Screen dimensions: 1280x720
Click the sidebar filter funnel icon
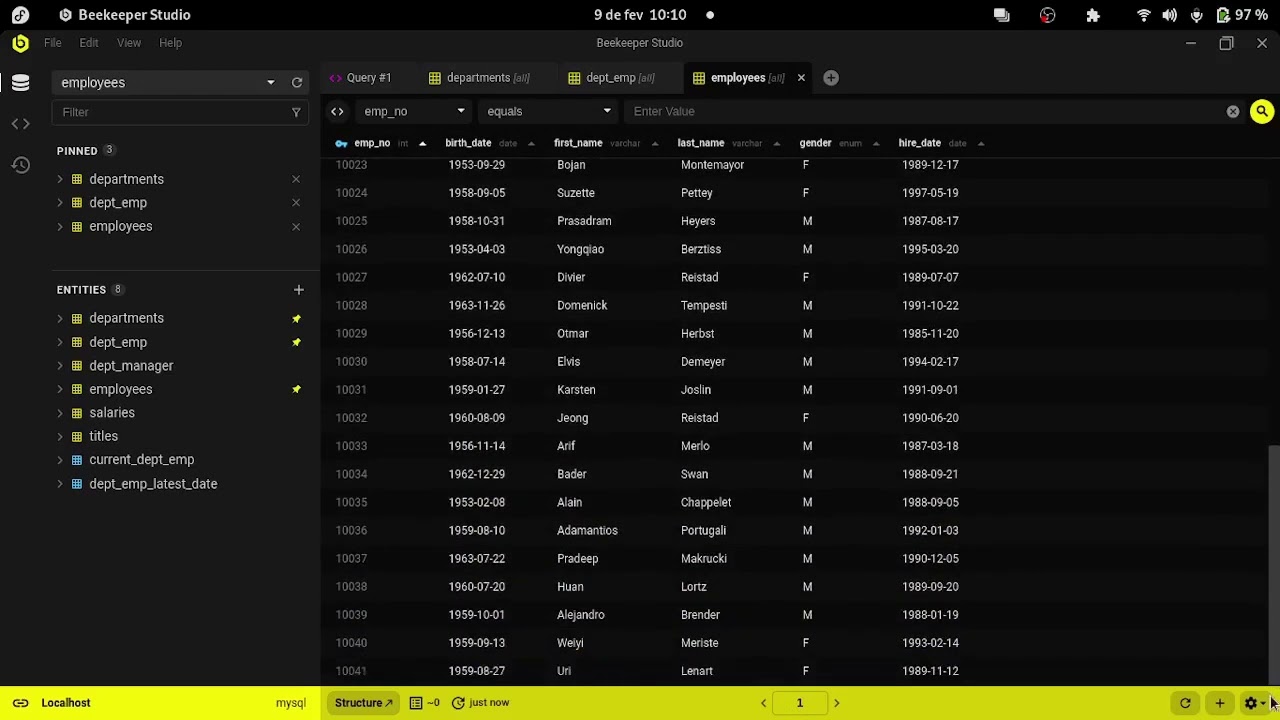[x=296, y=112]
